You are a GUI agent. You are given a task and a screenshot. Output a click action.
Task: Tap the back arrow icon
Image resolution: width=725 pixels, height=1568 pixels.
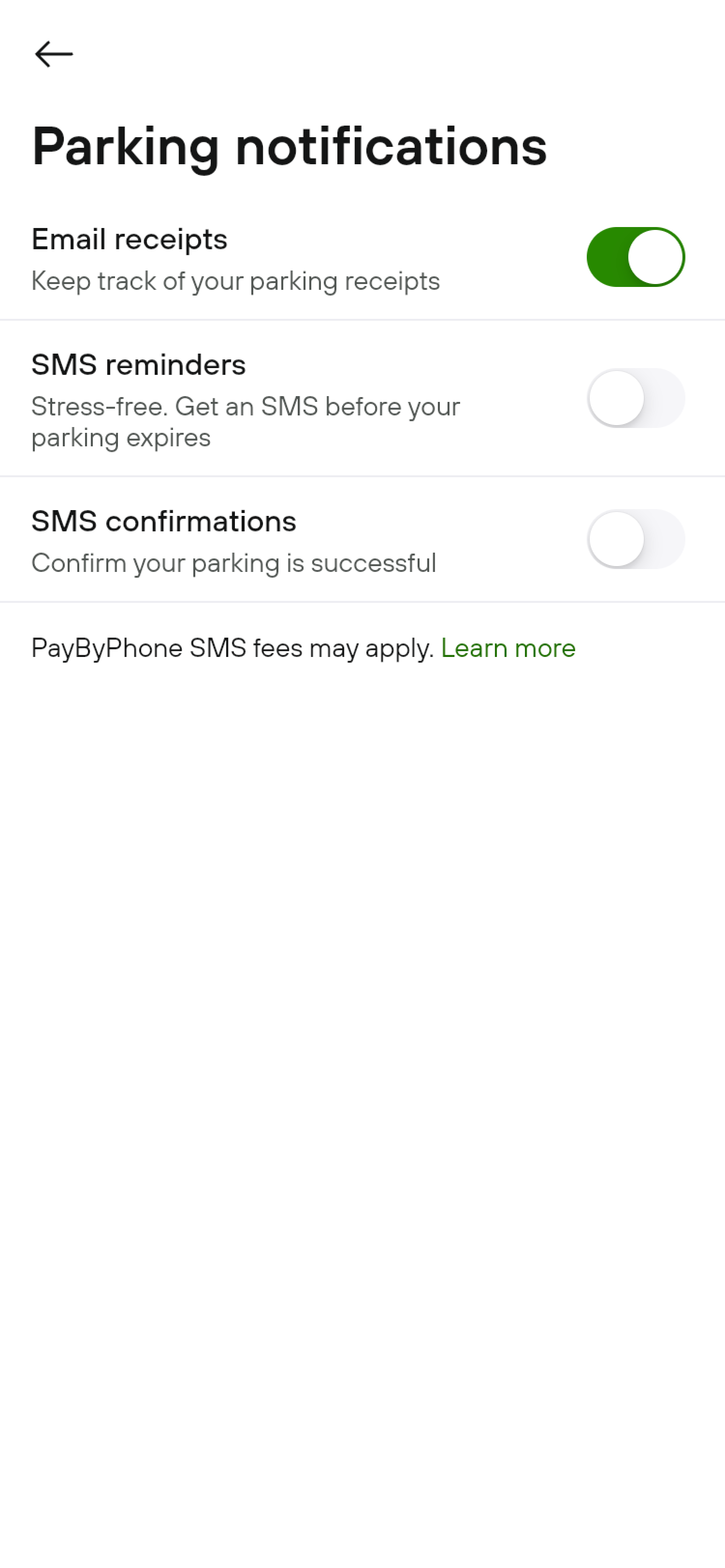(x=54, y=54)
